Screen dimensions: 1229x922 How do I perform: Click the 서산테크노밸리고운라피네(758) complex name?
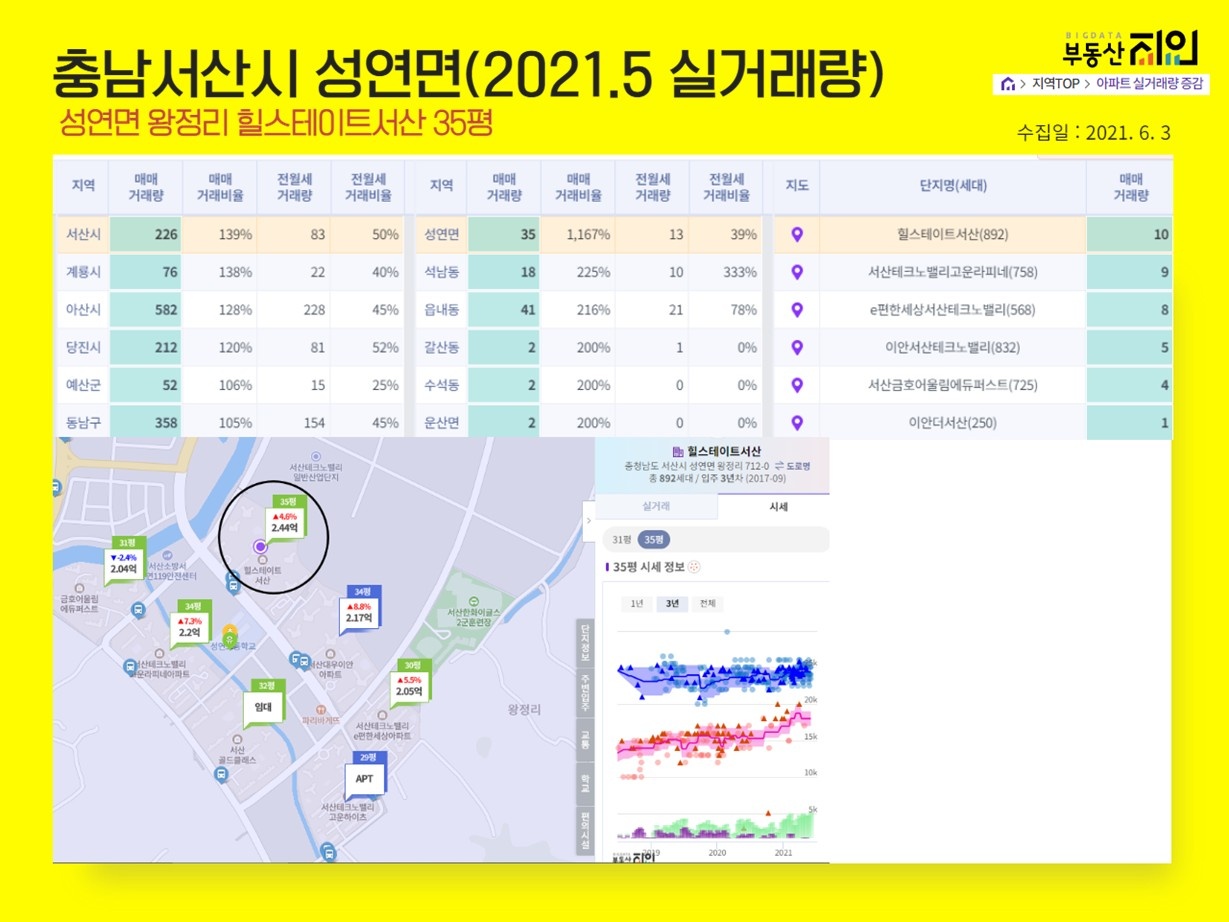(x=953, y=272)
